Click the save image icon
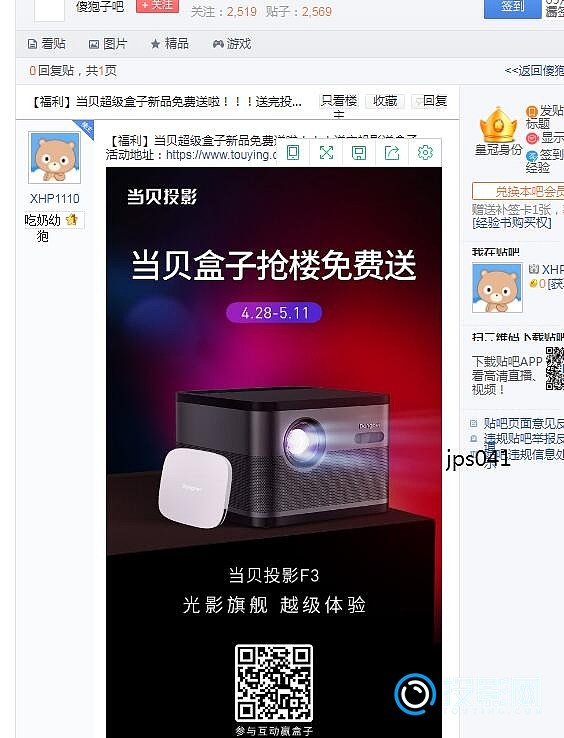The image size is (564, 738). click(x=359, y=152)
